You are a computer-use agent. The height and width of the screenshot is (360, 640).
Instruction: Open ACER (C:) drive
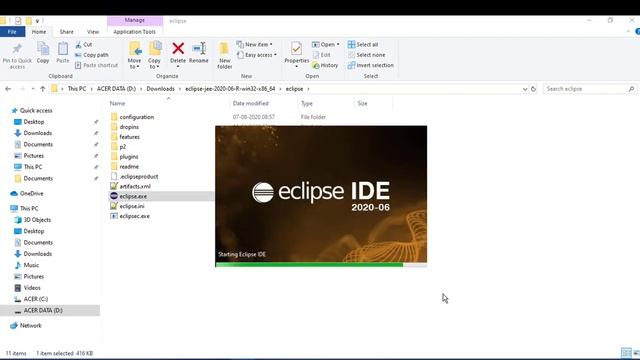(36, 299)
